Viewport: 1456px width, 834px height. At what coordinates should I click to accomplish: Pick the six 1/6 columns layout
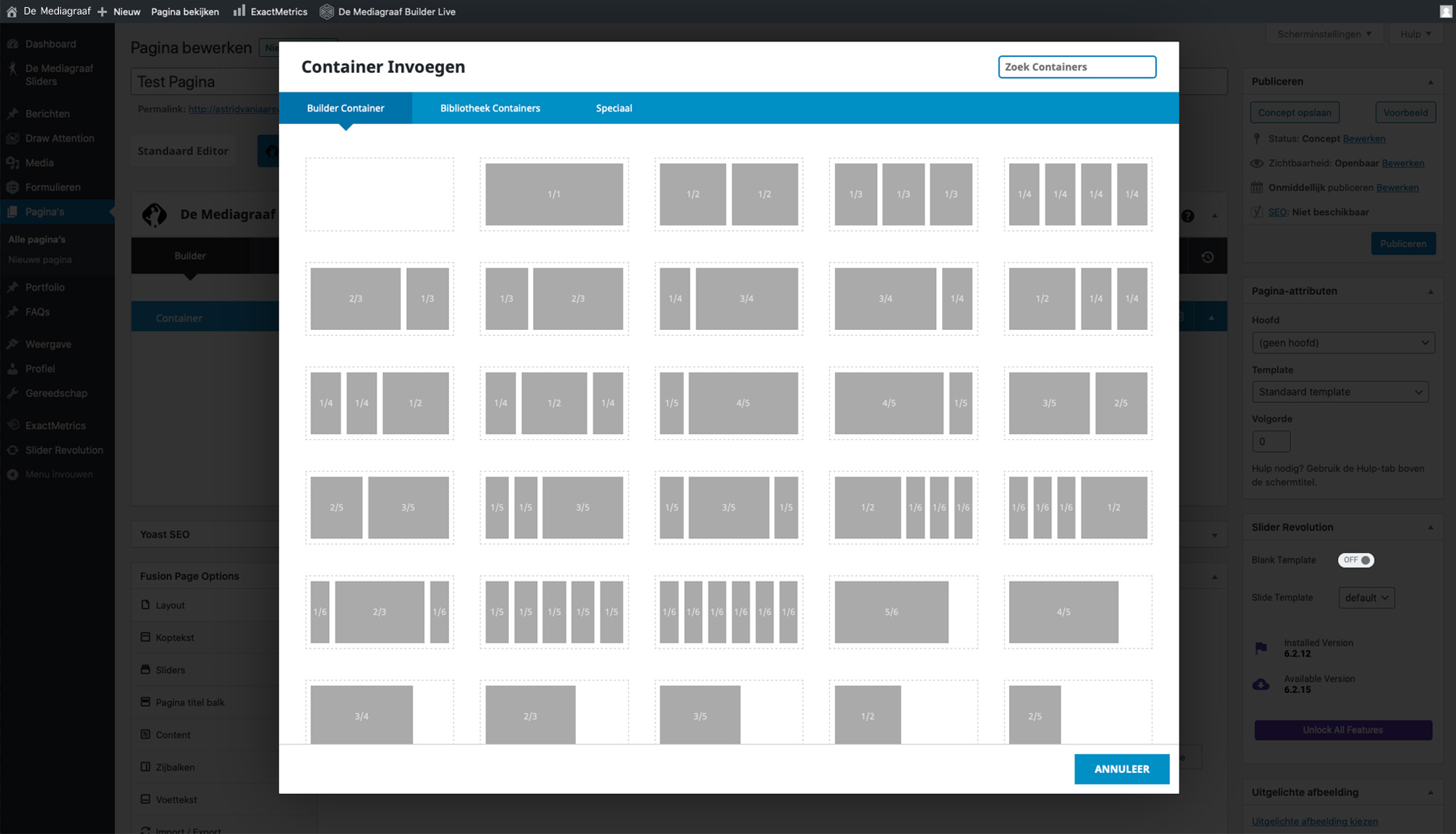tap(729, 612)
